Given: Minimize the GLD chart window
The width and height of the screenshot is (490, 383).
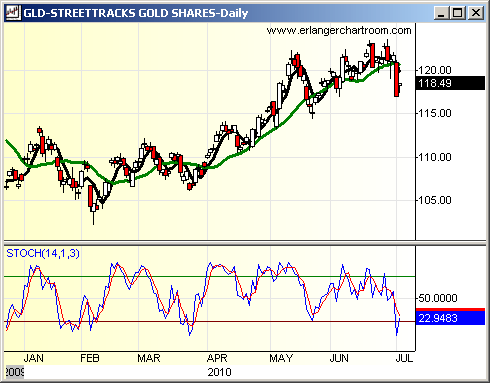Looking at the screenshot, I should pos(441,13).
